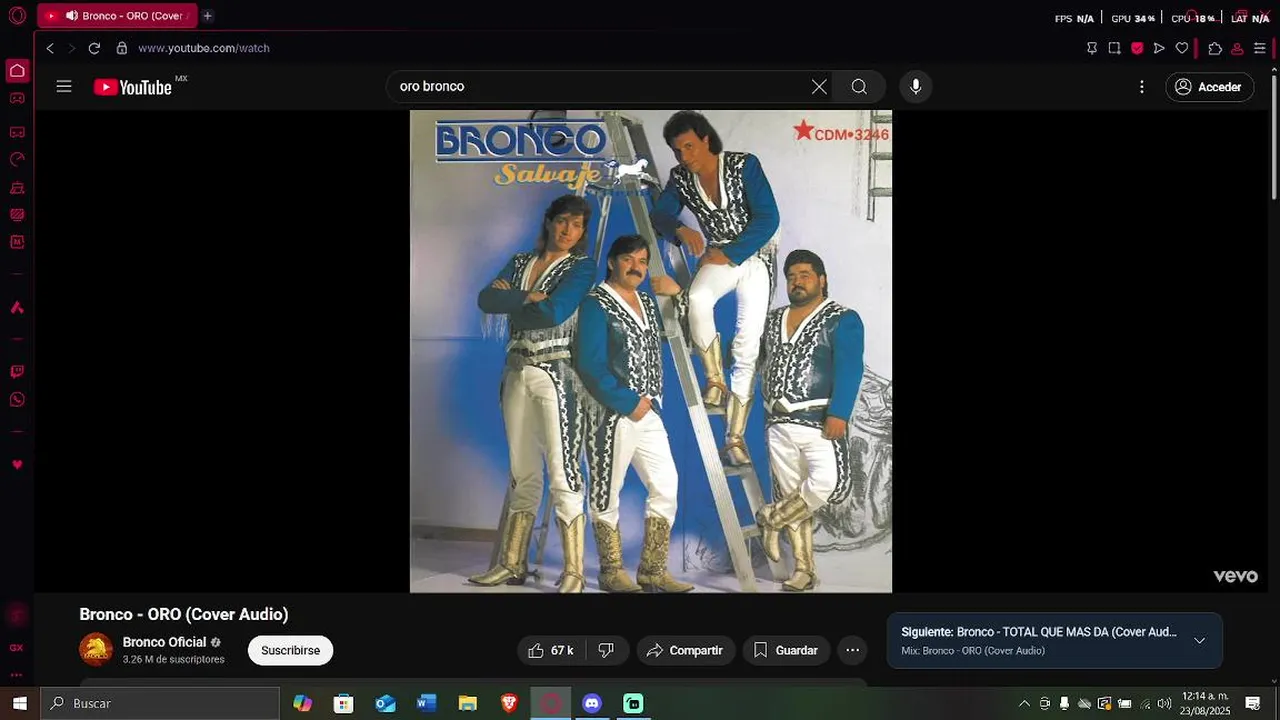Viewport: 1280px width, 720px height.
Task: Subscribe with the Suscribirse button
Action: tap(290, 650)
